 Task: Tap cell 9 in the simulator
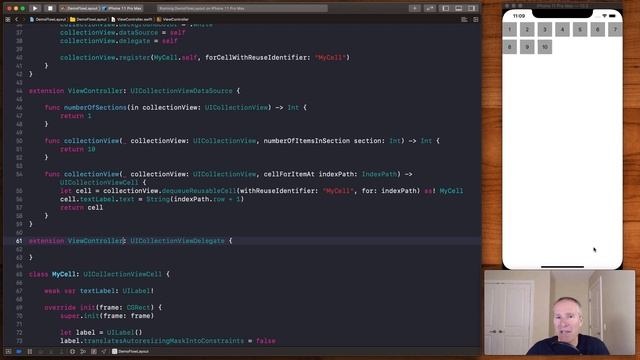527,47
